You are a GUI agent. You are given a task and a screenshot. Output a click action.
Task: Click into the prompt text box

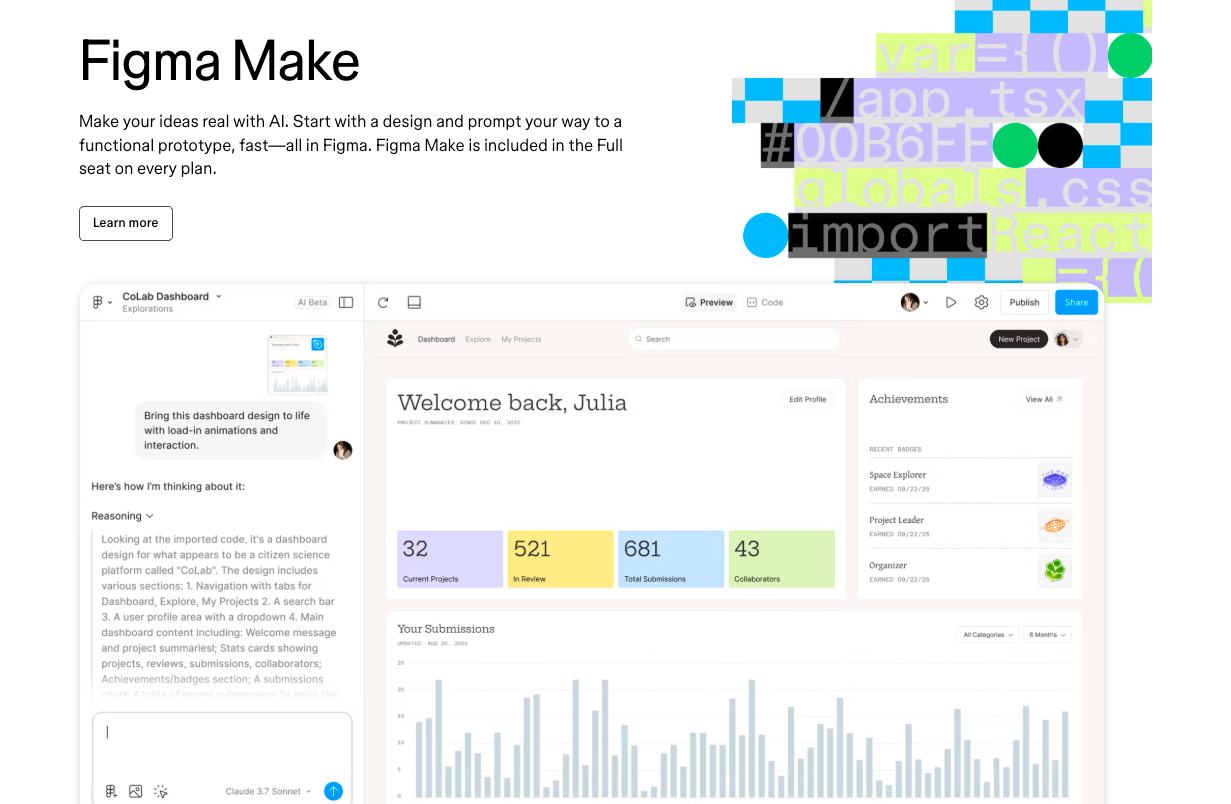[222, 744]
